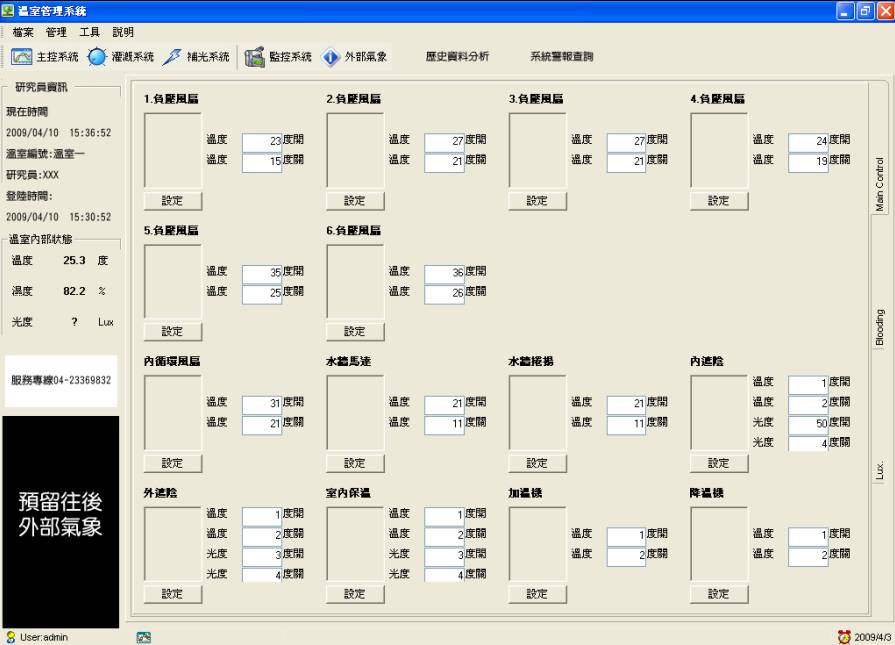Click 加溫機 溫度 field showing 2
The image size is (895, 645).
626,557
